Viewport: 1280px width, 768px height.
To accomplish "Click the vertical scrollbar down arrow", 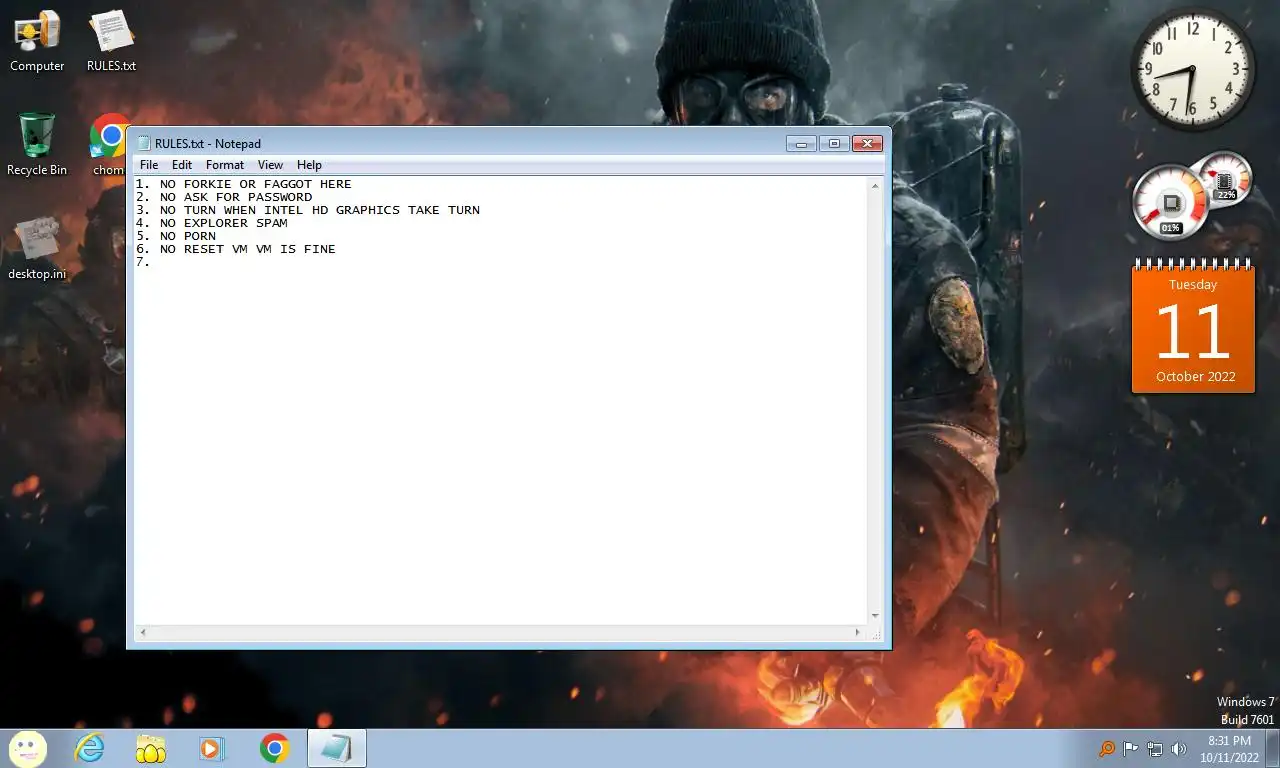I will click(x=876, y=616).
